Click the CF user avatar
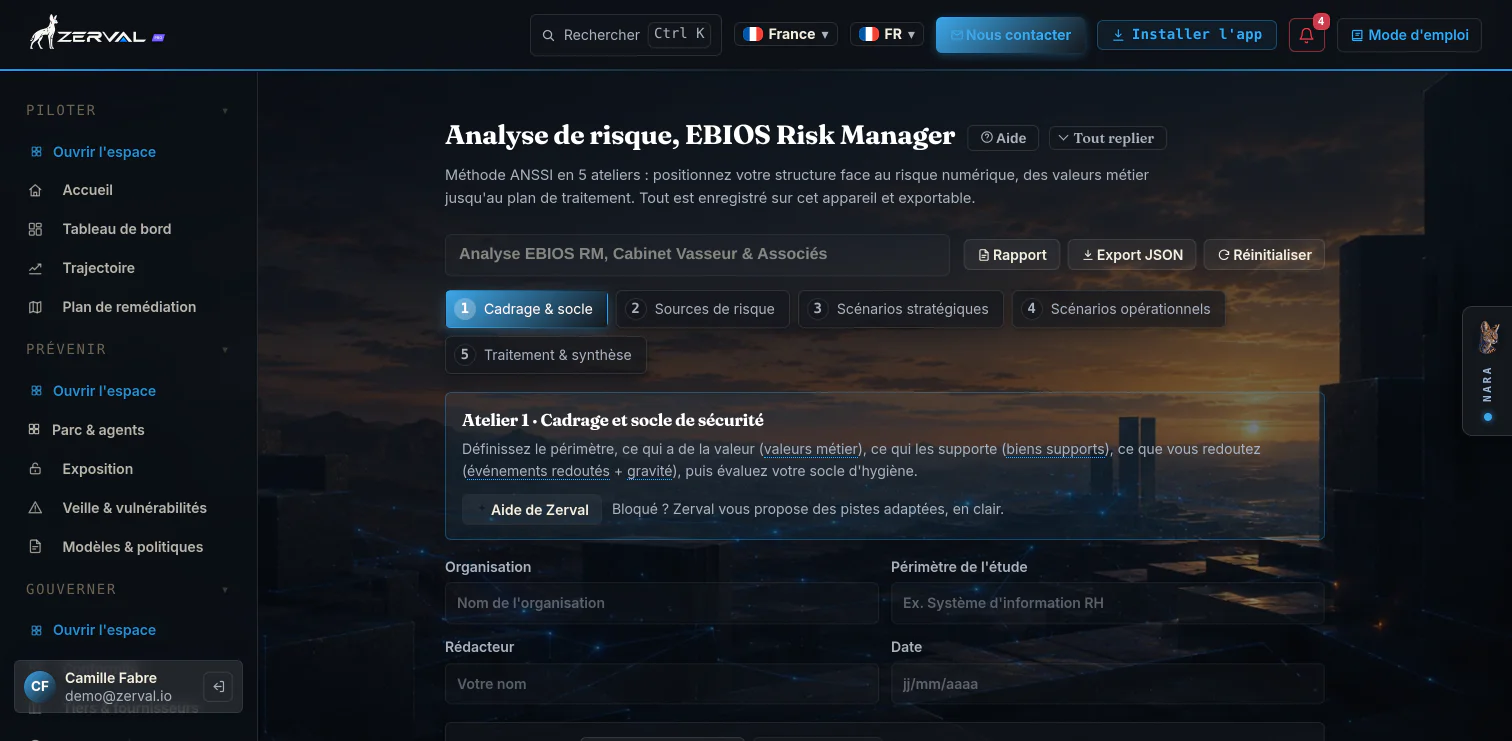Image resolution: width=1512 pixels, height=741 pixels. pyautogui.click(x=40, y=686)
